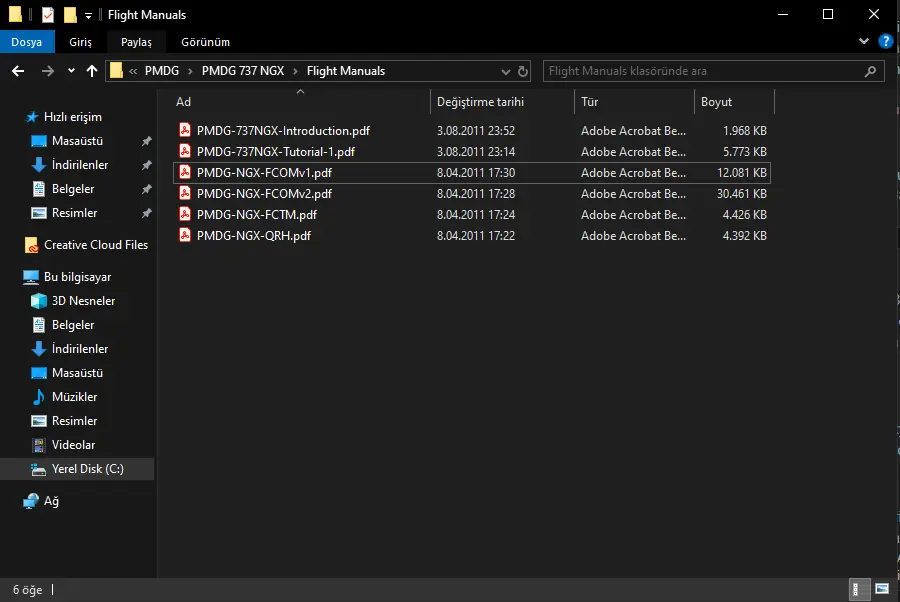The height and width of the screenshot is (602, 900).
Task: Click PDF icon of PMDG-NGX-FCOMv1.pdf
Action: coord(185,172)
